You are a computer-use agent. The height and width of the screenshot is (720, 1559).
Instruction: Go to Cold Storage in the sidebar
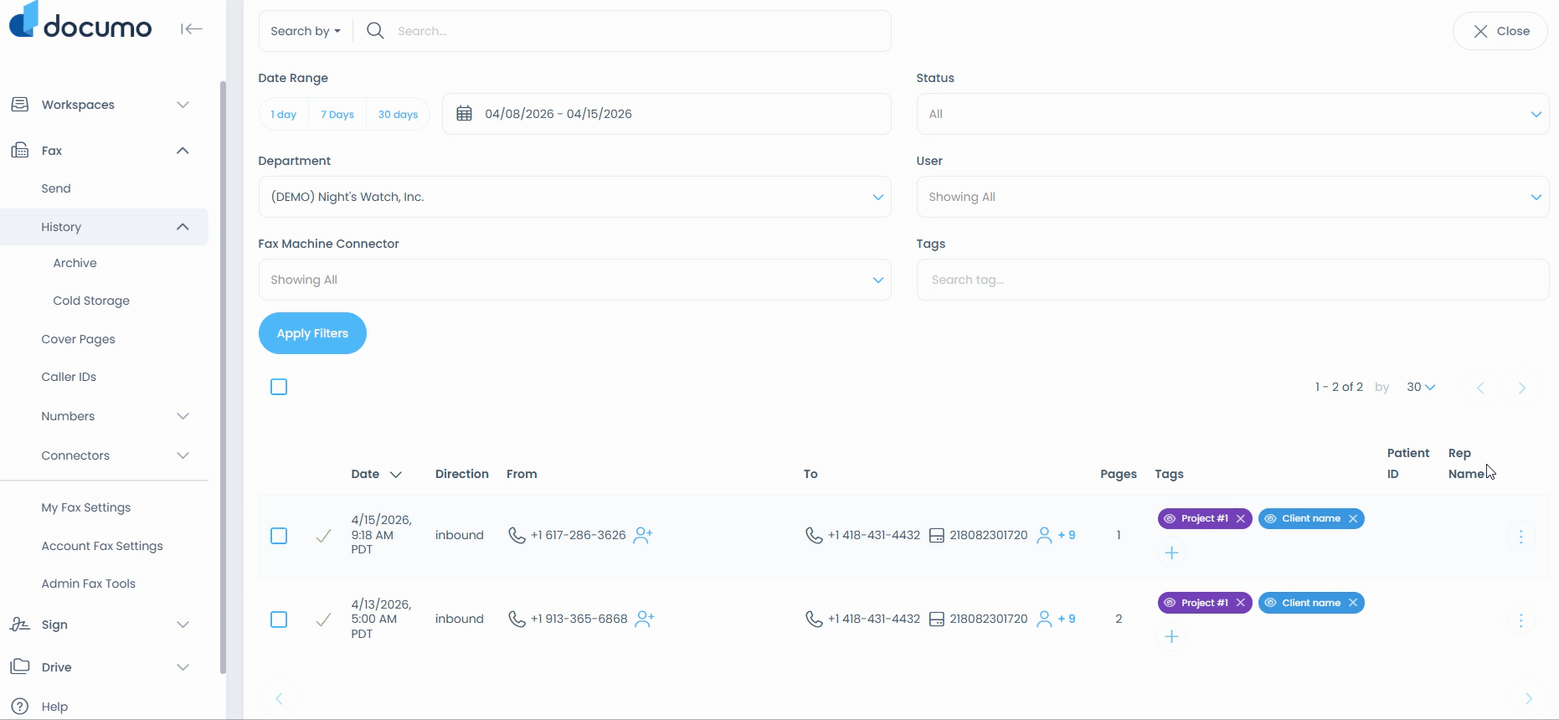(91, 301)
